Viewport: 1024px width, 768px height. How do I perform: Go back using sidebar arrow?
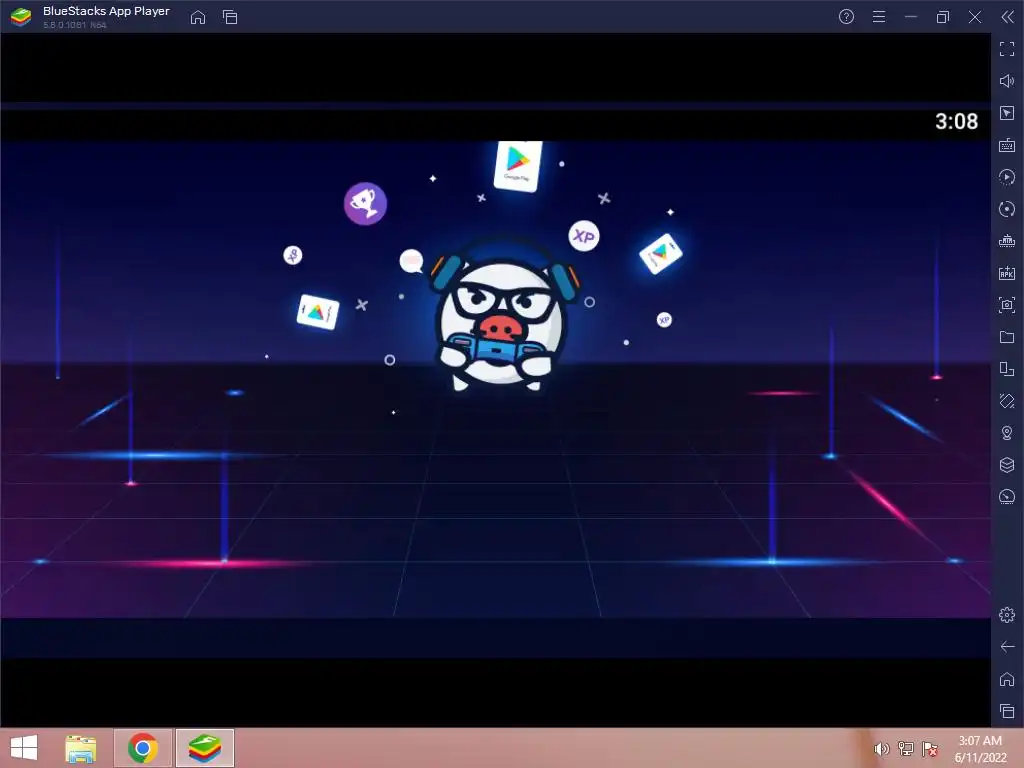click(x=1006, y=647)
